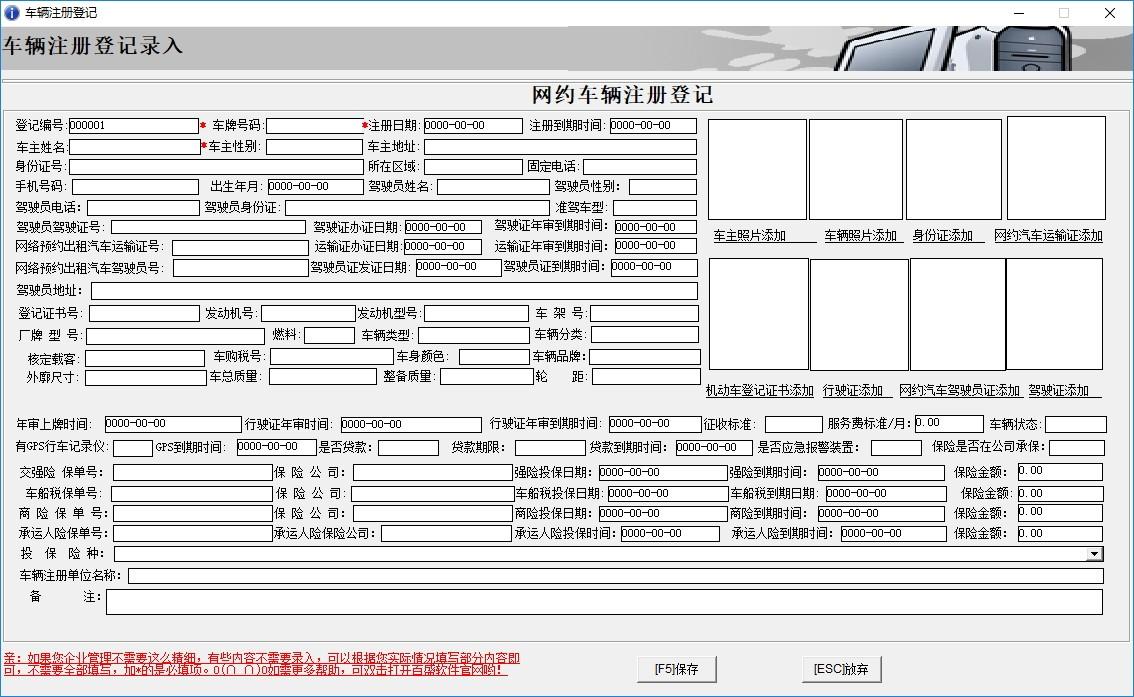Focus the 登记编号 field showing 000001
Viewport: 1134px width, 697px height.
pyautogui.click(x=133, y=126)
